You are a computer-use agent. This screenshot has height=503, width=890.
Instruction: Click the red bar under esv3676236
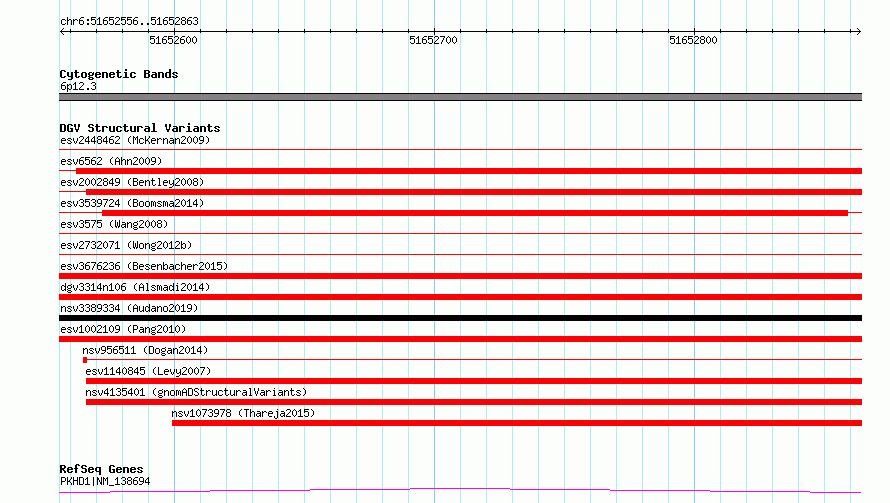(460, 276)
